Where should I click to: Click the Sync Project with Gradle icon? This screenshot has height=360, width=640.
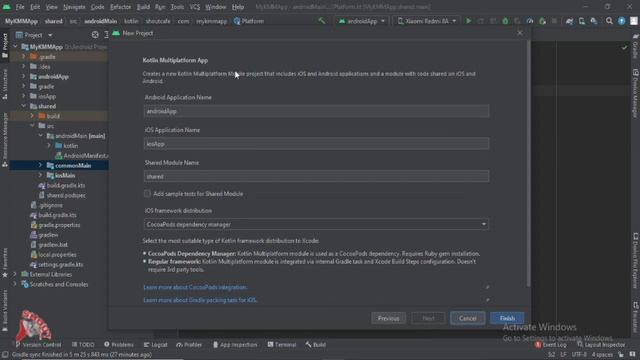(x=569, y=21)
